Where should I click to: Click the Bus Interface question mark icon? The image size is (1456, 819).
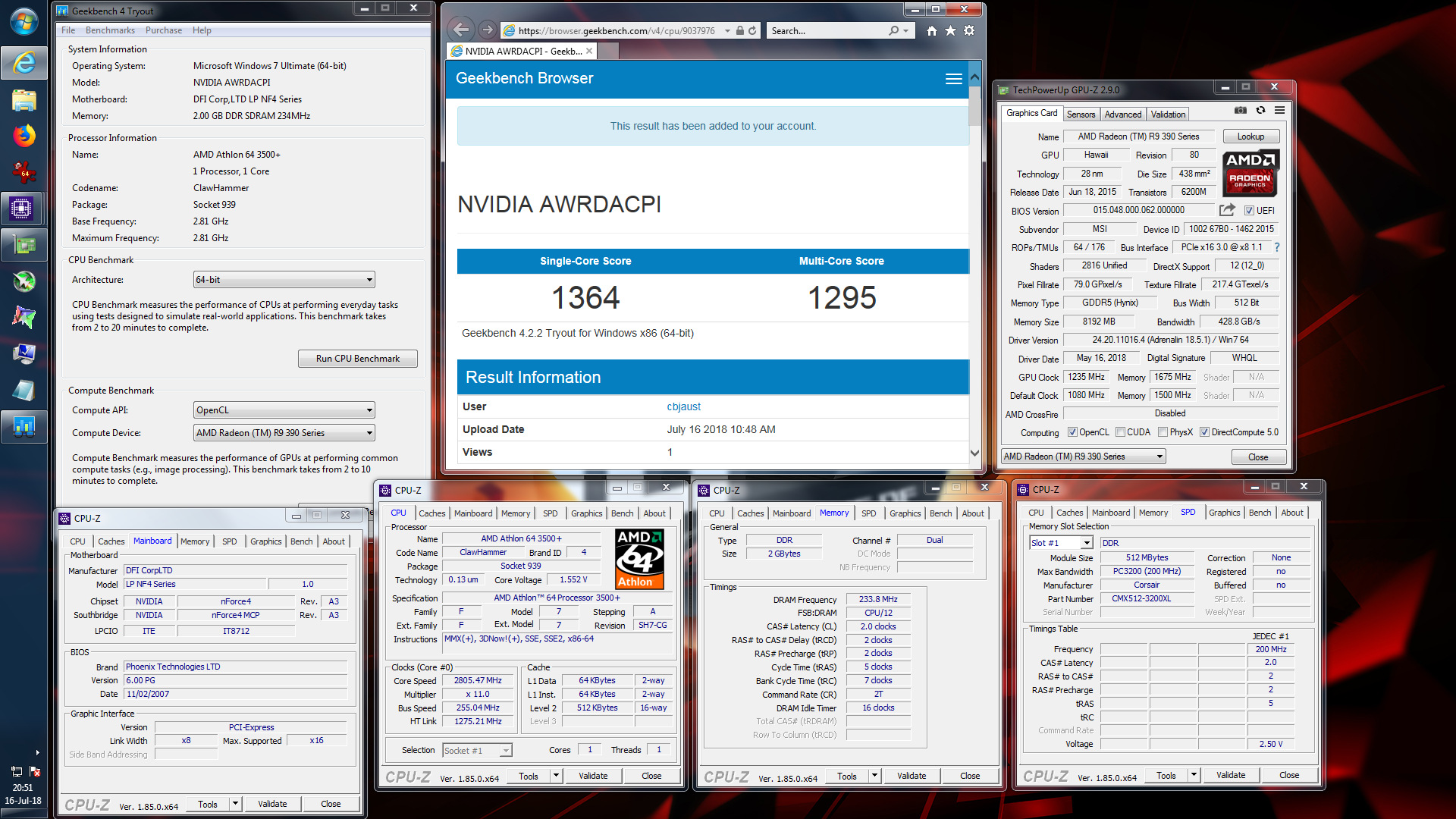[x=1277, y=247]
